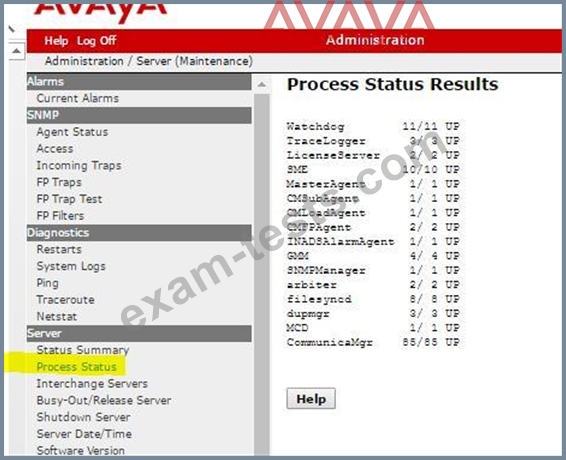Click Log Off in the header
This screenshot has width=566, height=460.
click(x=96, y=41)
